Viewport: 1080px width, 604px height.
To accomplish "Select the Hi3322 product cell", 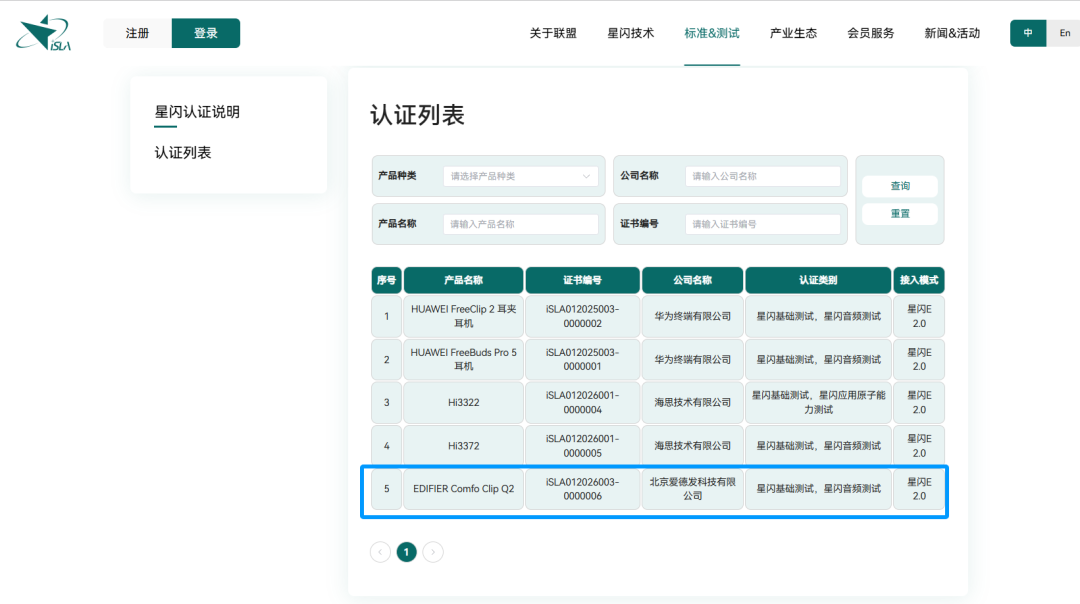I will click(x=464, y=402).
